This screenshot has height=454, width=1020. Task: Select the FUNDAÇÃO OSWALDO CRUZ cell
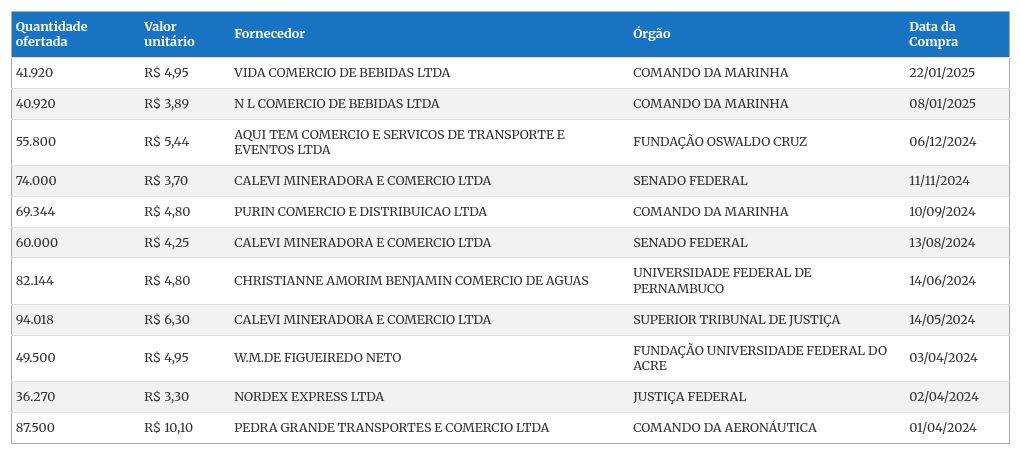(x=719, y=142)
